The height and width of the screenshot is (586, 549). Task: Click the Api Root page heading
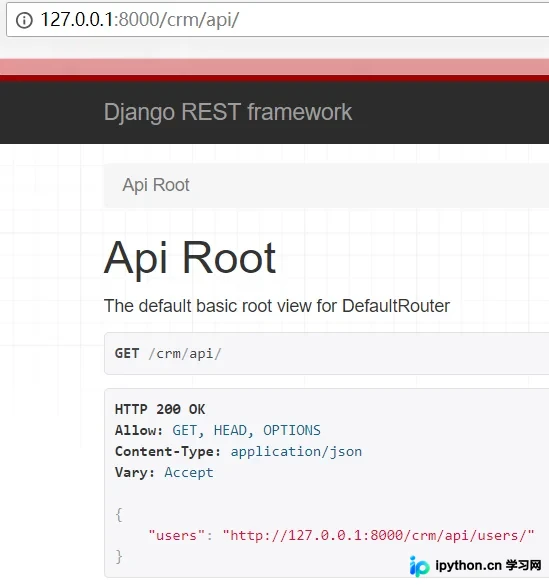pos(190,259)
